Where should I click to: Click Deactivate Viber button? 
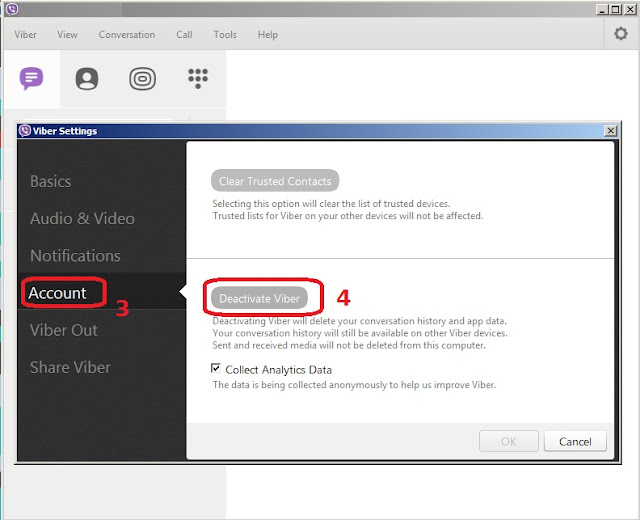coord(259,298)
